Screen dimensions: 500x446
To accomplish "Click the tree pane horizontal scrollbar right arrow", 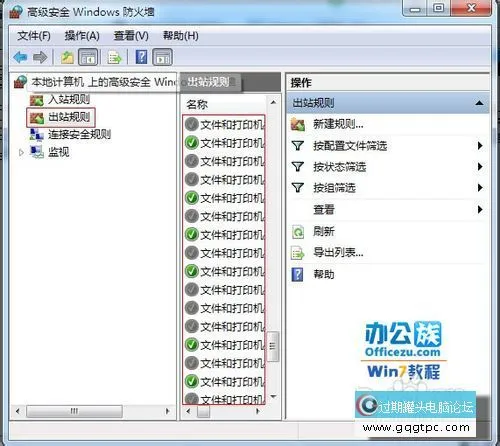I will pyautogui.click(x=168, y=411).
